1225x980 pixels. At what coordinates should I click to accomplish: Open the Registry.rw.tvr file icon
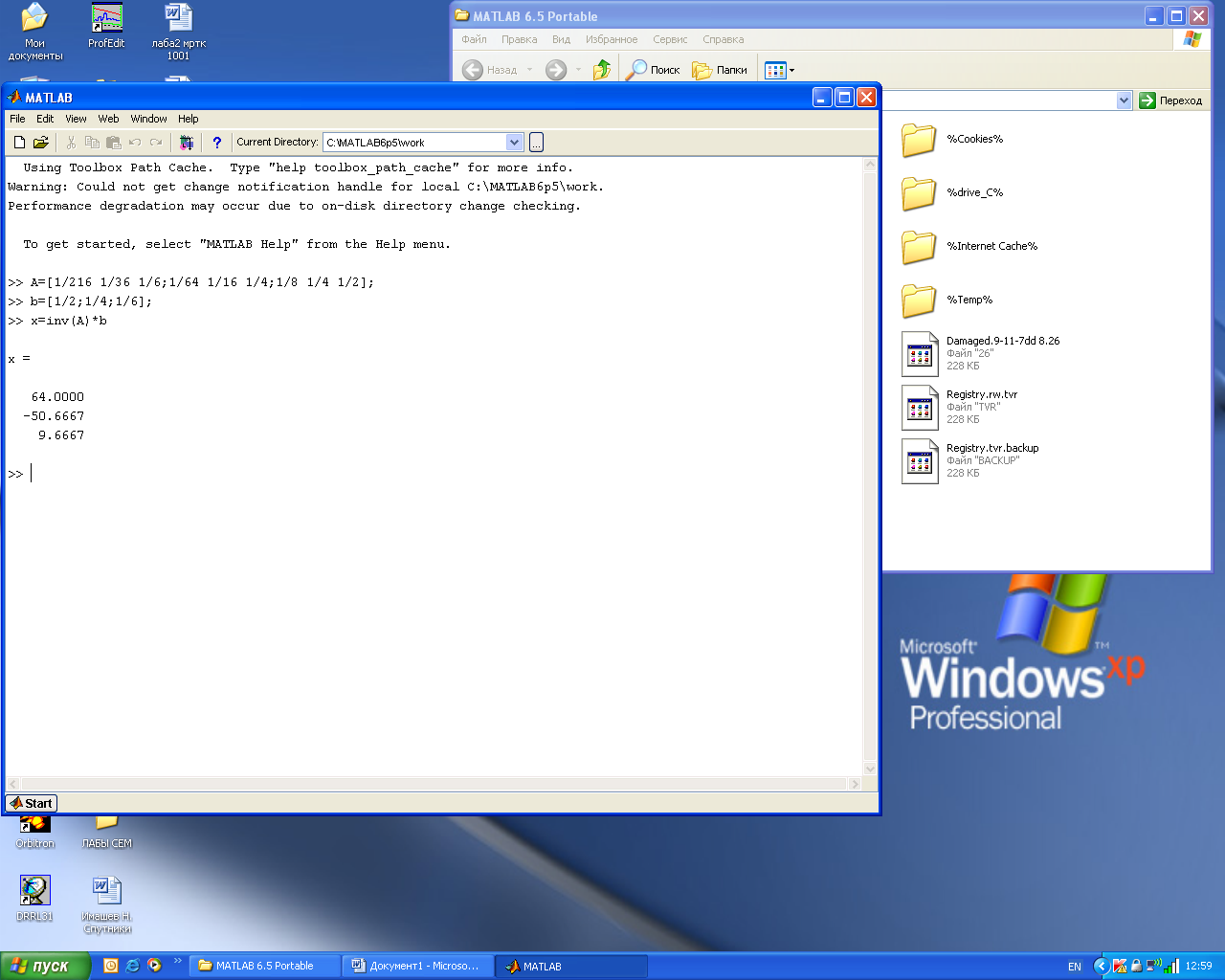point(920,408)
